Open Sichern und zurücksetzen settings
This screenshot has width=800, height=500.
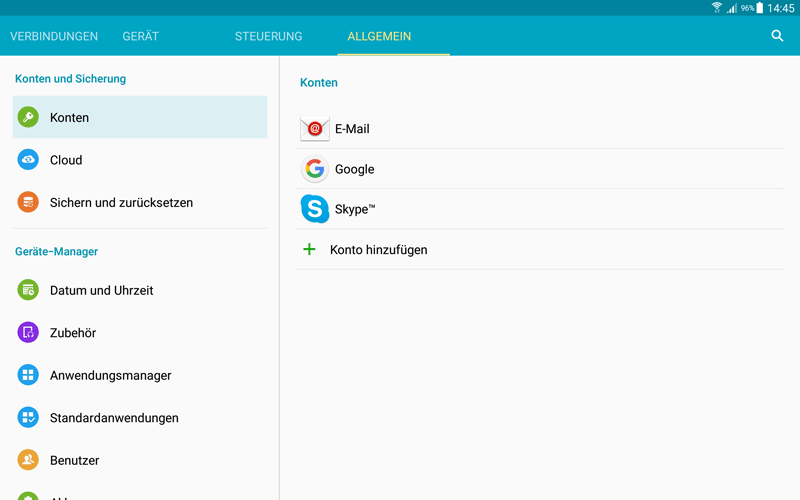click(121, 202)
